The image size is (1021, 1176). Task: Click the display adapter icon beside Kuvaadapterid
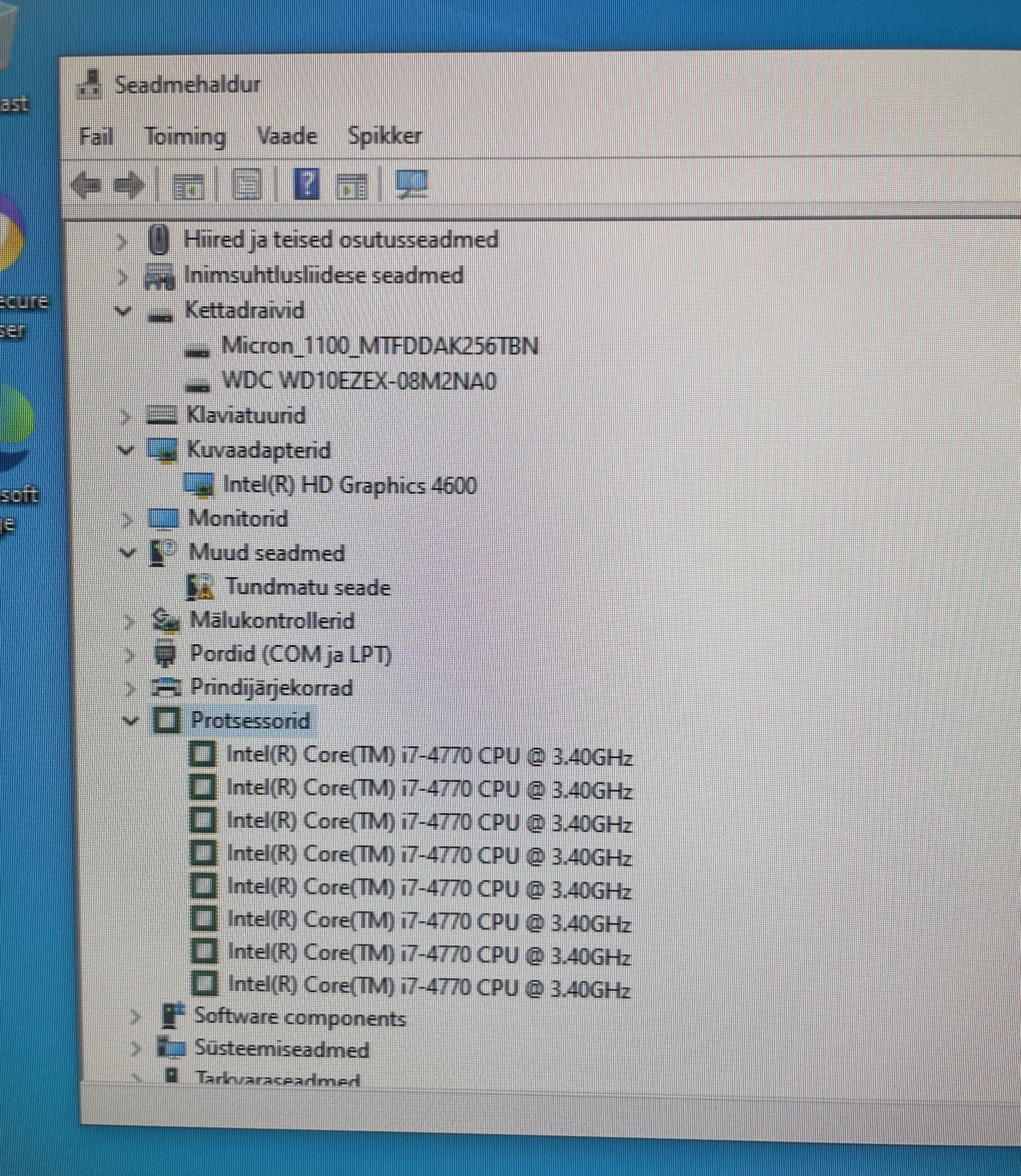click(162, 450)
